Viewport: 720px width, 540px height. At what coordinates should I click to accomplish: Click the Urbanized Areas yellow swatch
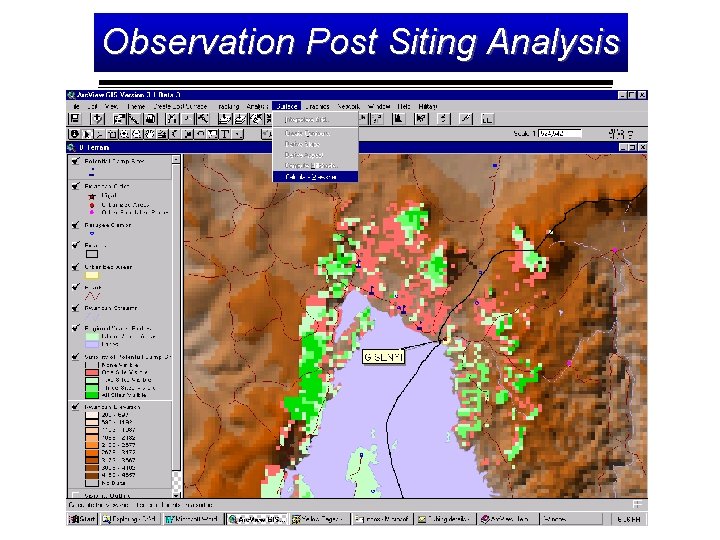pyautogui.click(x=92, y=276)
